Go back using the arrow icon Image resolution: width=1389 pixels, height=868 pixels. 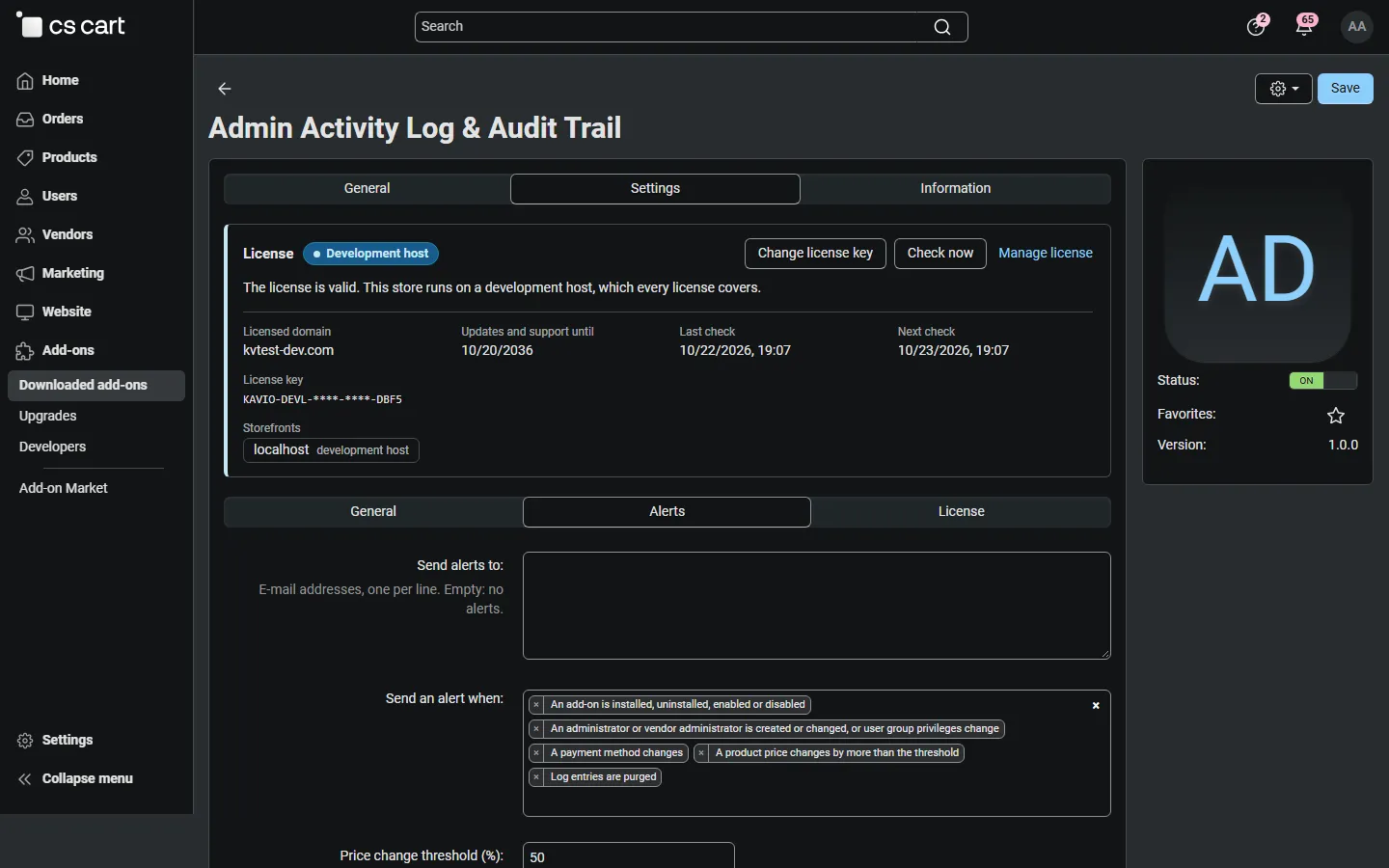tap(225, 89)
